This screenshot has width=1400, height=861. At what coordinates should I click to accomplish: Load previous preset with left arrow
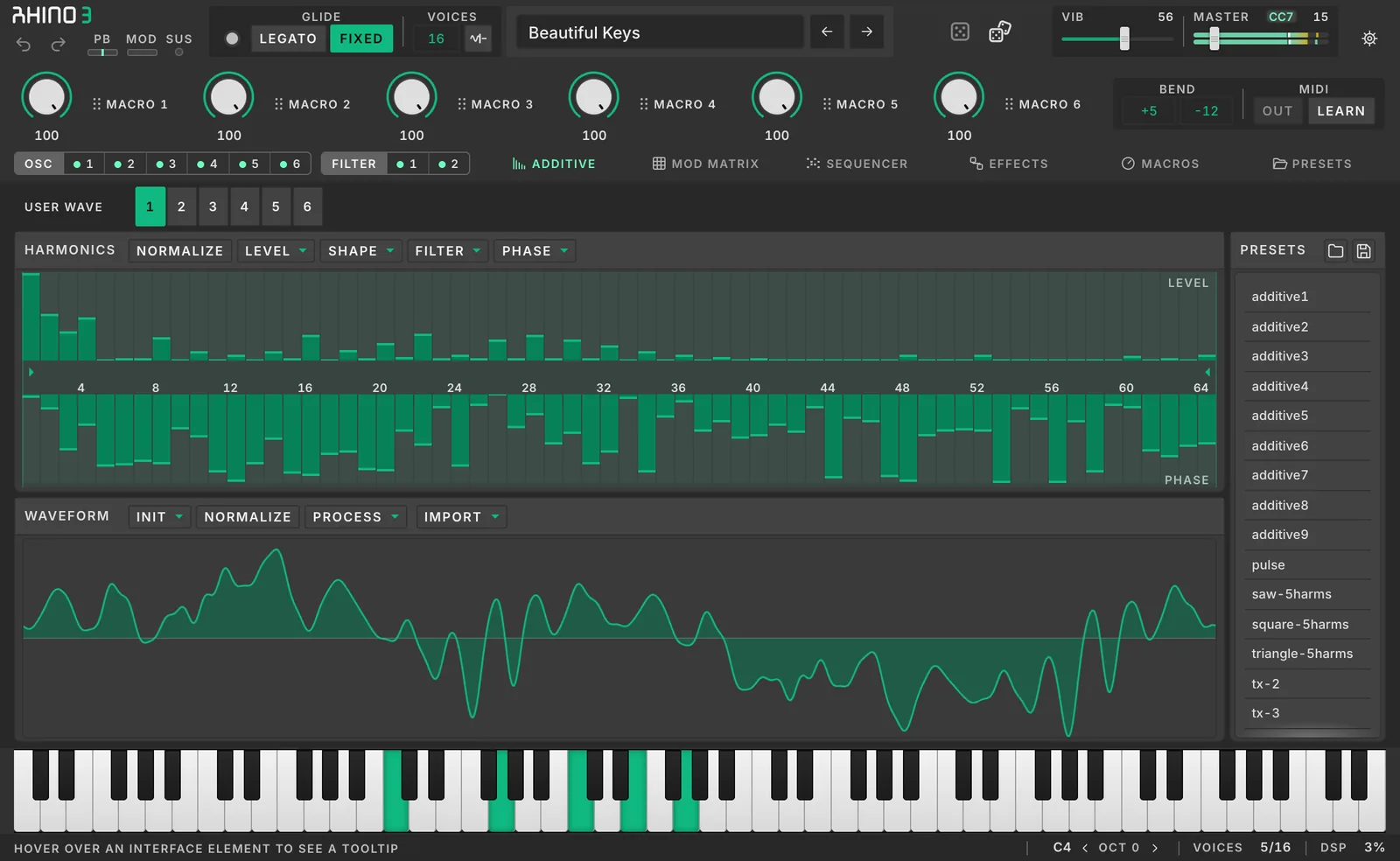click(827, 32)
